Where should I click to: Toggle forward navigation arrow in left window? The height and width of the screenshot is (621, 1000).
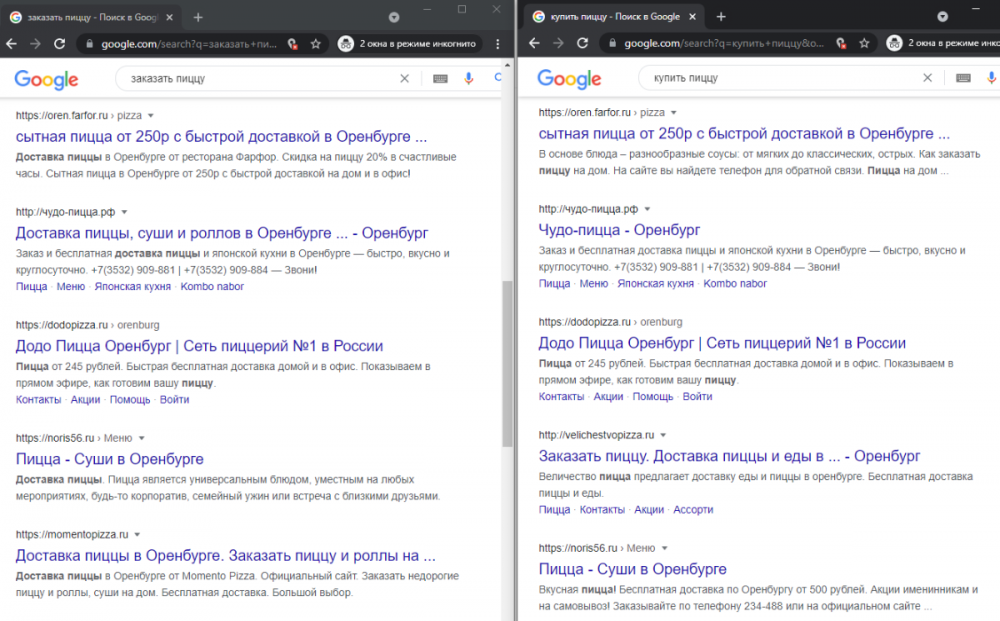coord(35,43)
